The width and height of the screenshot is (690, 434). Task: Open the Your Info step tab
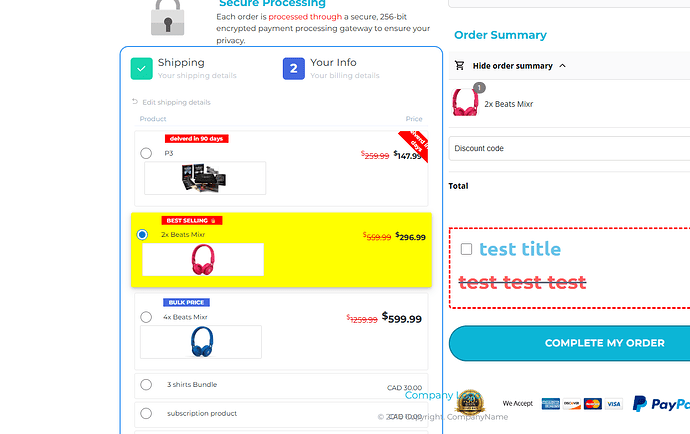pyautogui.click(x=331, y=69)
